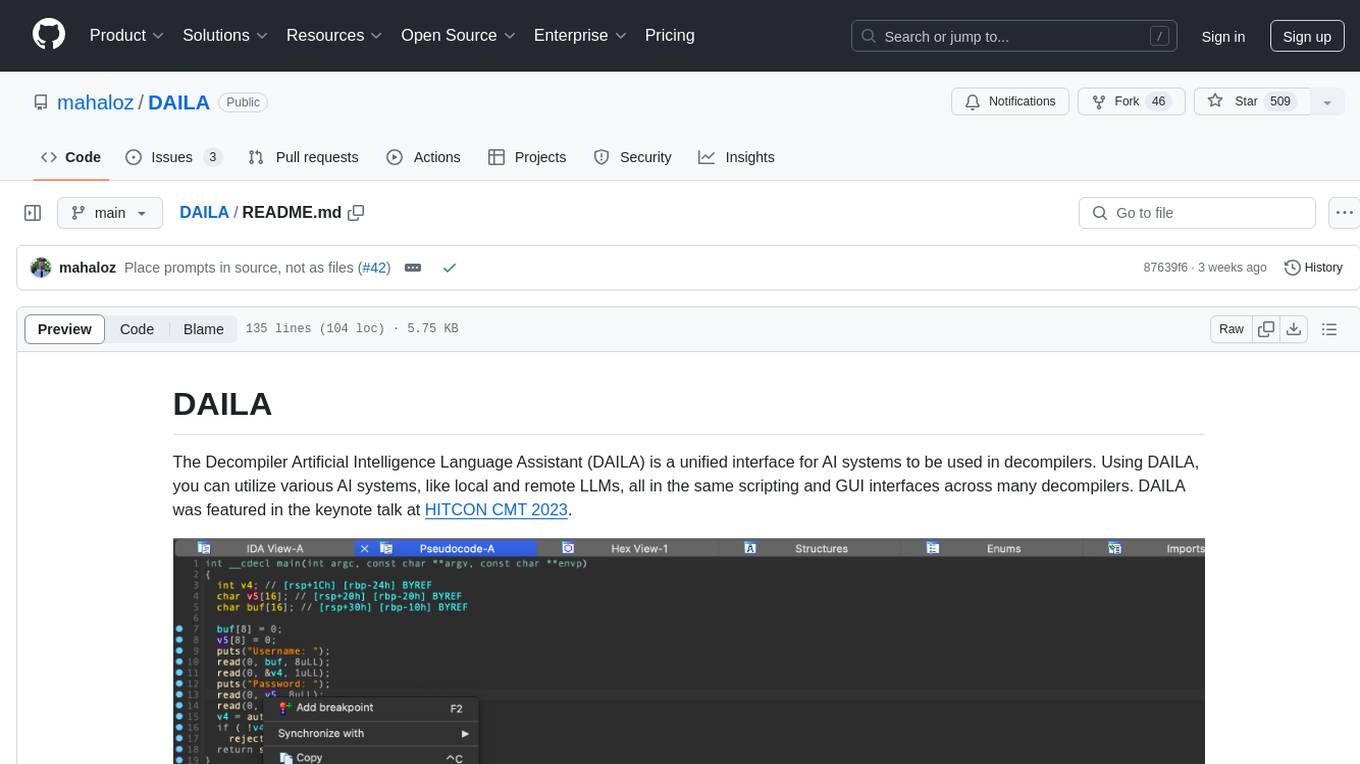1360x764 pixels.
Task: Open the Actions tab
Action: 423,157
